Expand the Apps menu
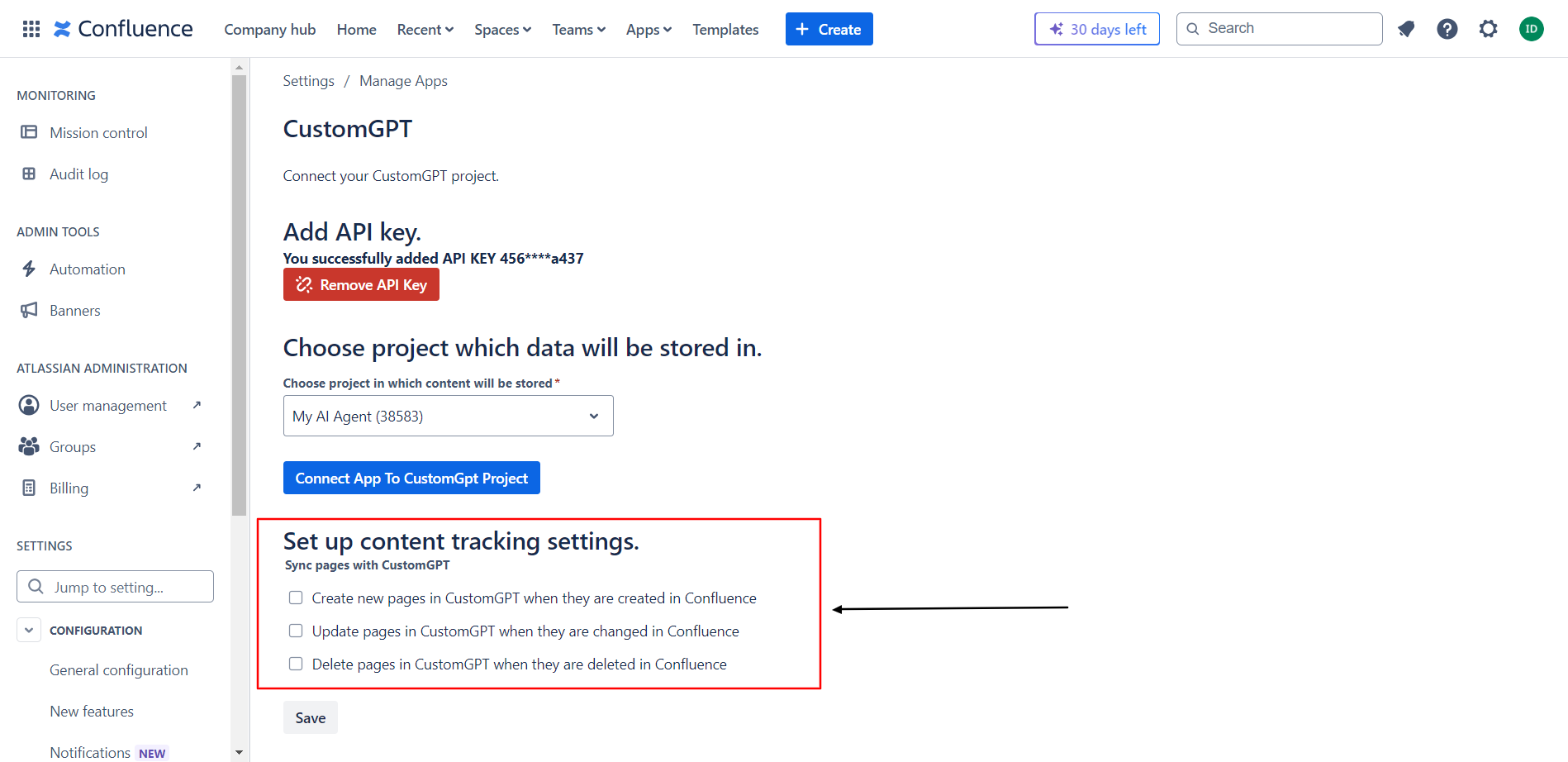Viewport: 1568px width, 762px height. click(x=649, y=30)
